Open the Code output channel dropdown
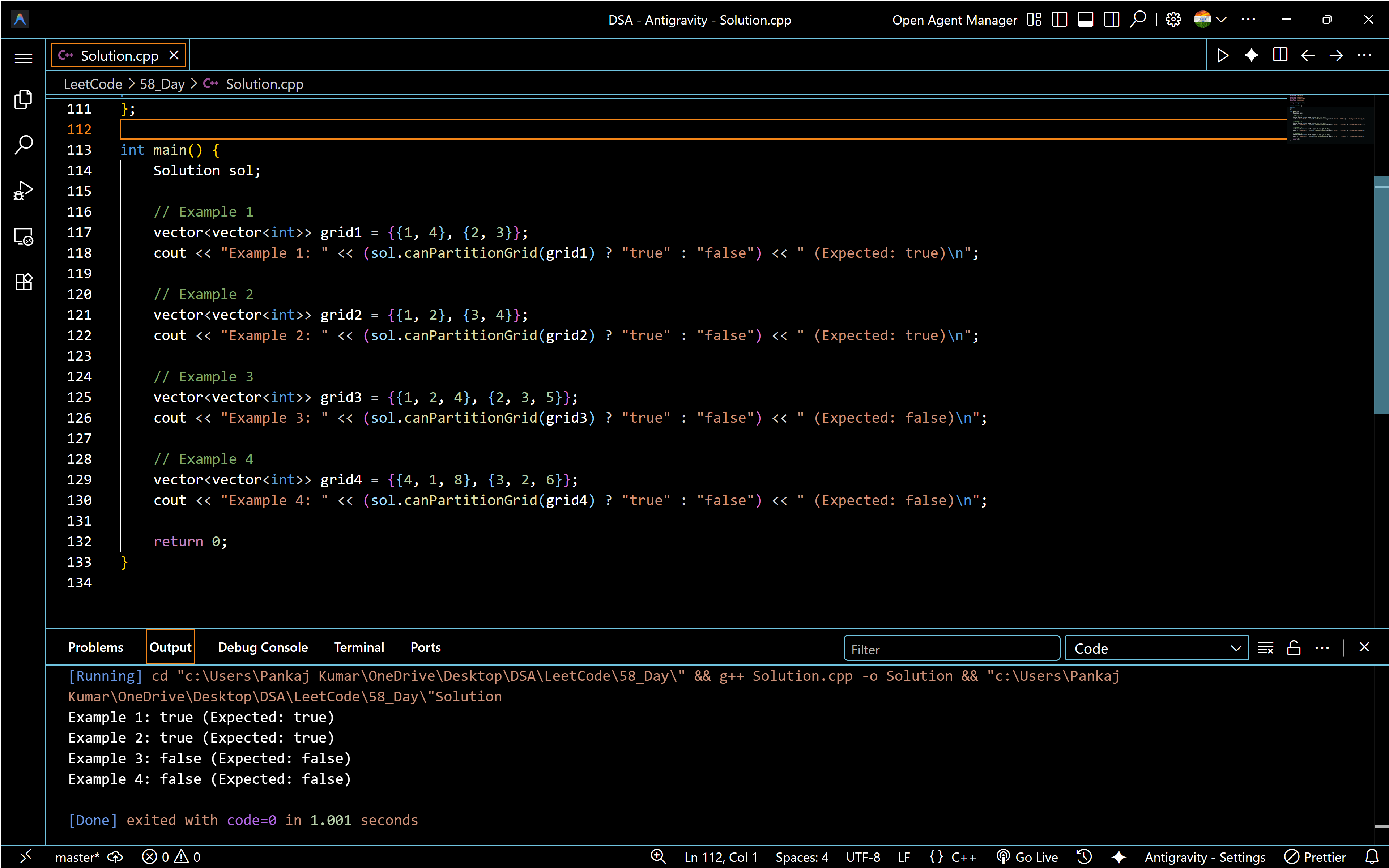 1156,648
